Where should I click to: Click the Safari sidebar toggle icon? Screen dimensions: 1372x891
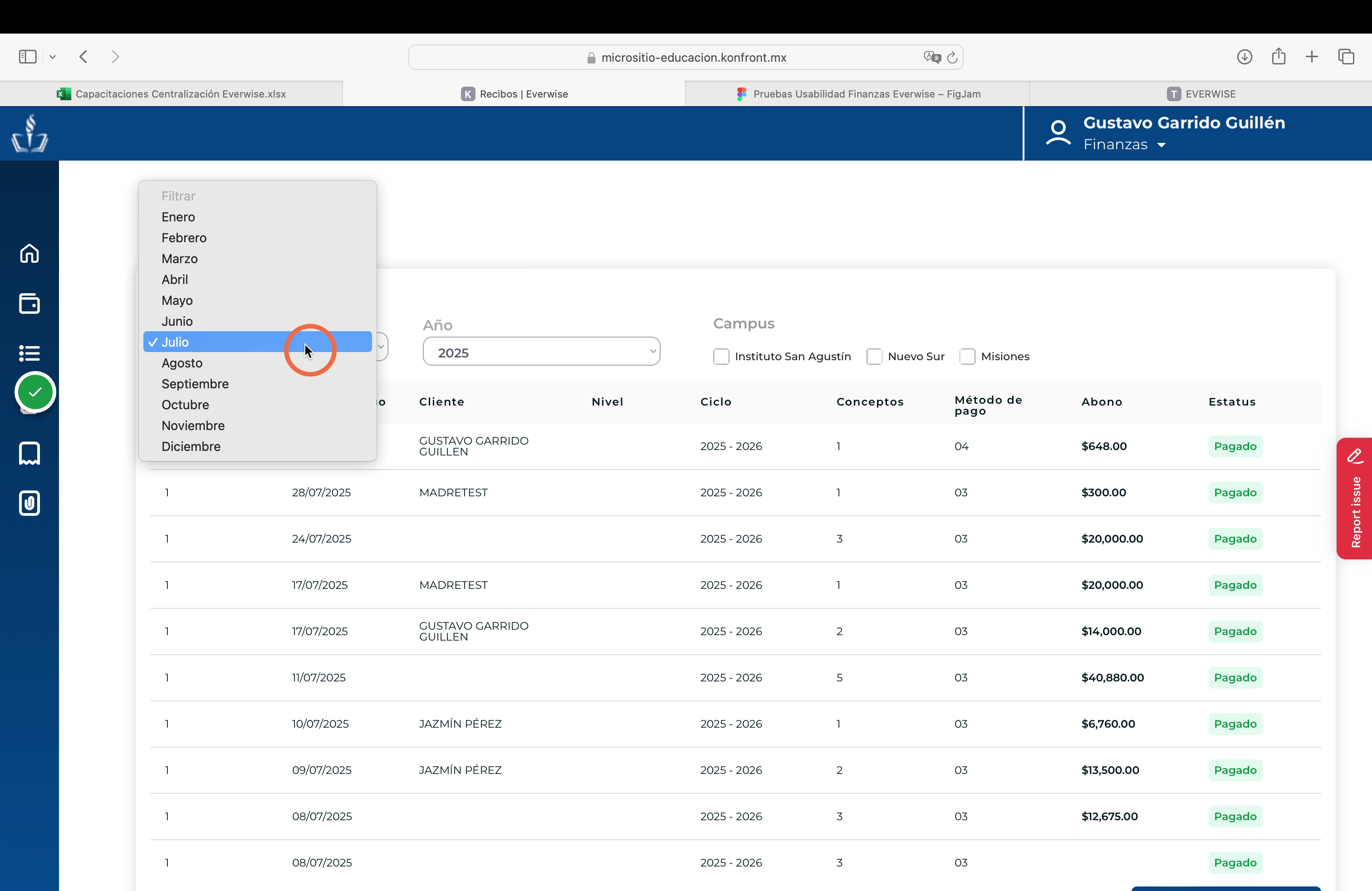tap(28, 56)
